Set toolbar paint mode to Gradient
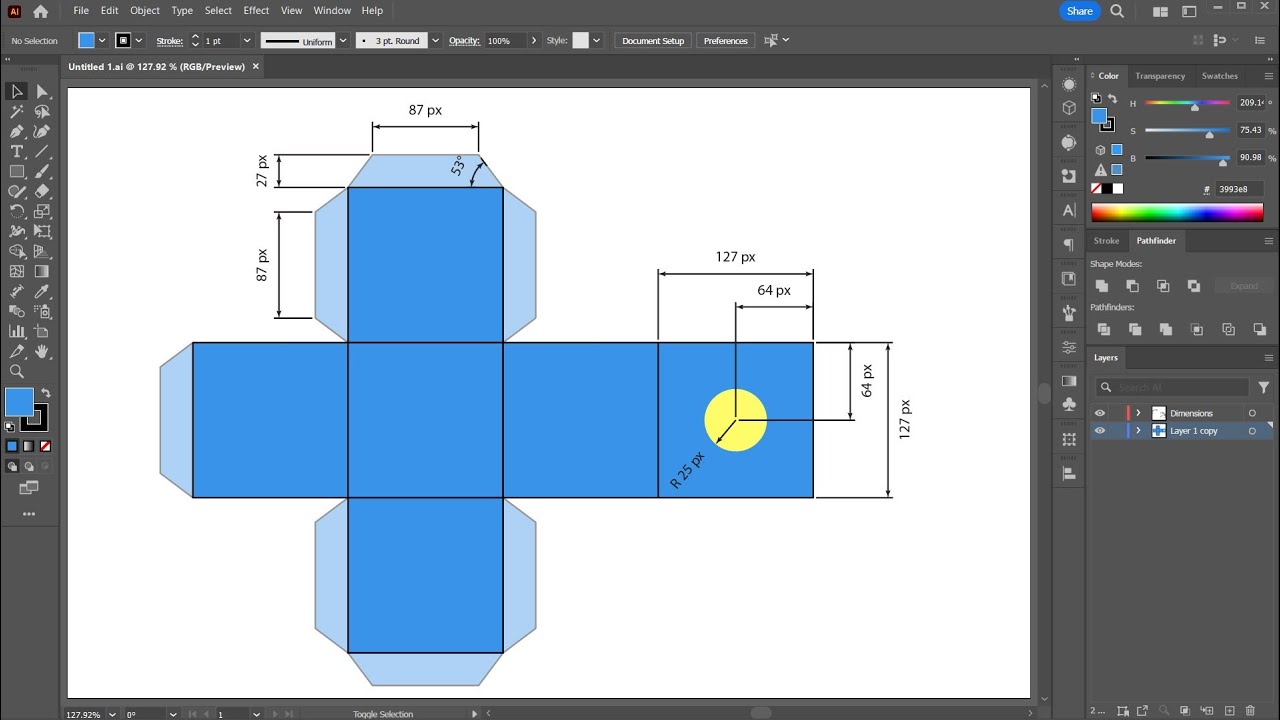The image size is (1280, 720). [x=28, y=446]
